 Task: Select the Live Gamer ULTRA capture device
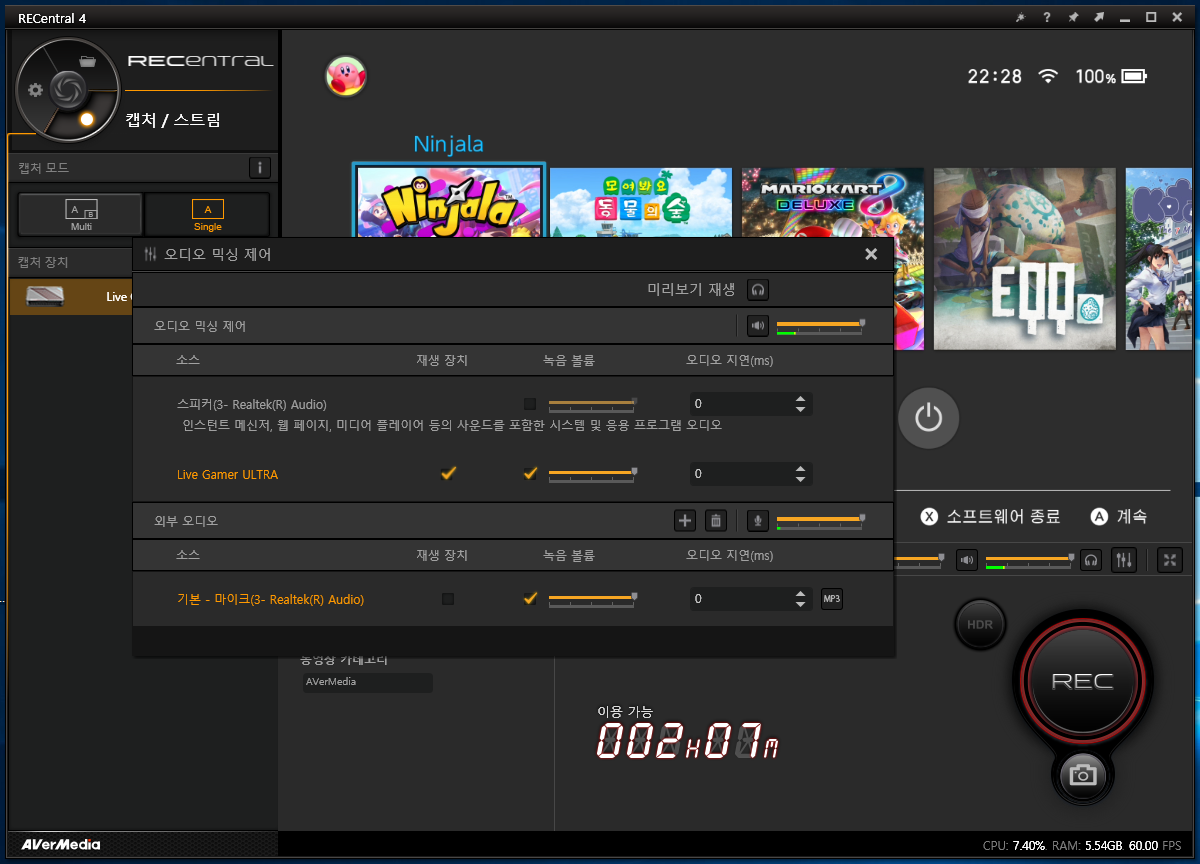point(71,297)
